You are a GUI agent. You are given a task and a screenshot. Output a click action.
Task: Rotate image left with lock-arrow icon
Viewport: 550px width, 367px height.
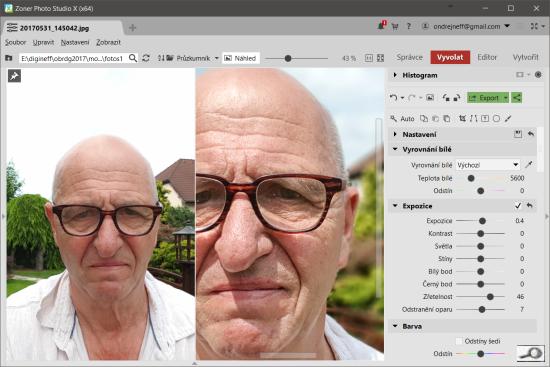coord(446,98)
